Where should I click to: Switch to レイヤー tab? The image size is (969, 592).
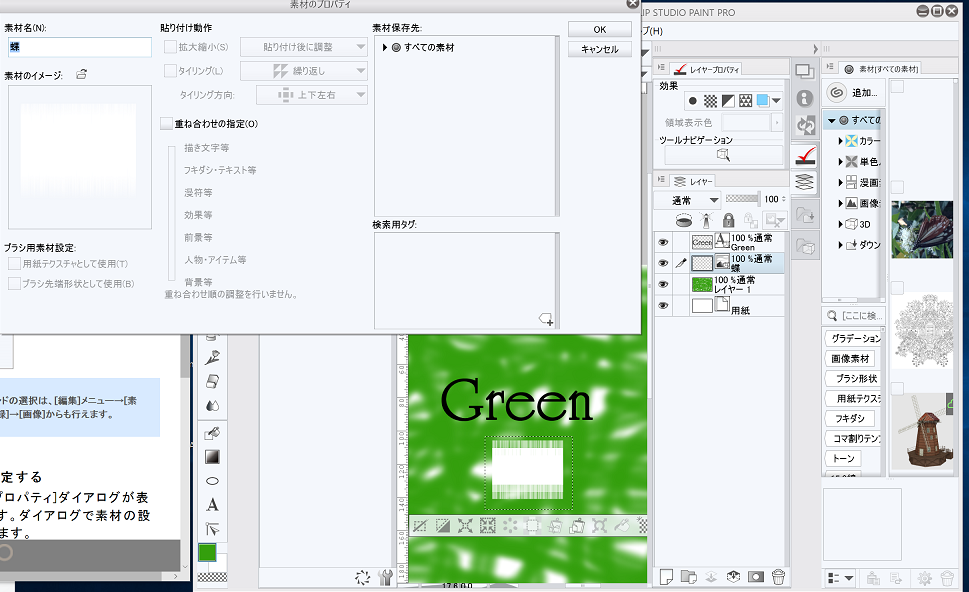(693, 181)
